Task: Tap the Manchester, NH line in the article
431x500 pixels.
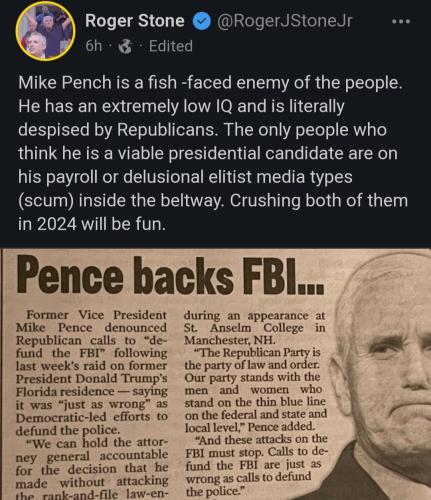Action: pyautogui.click(x=230, y=340)
